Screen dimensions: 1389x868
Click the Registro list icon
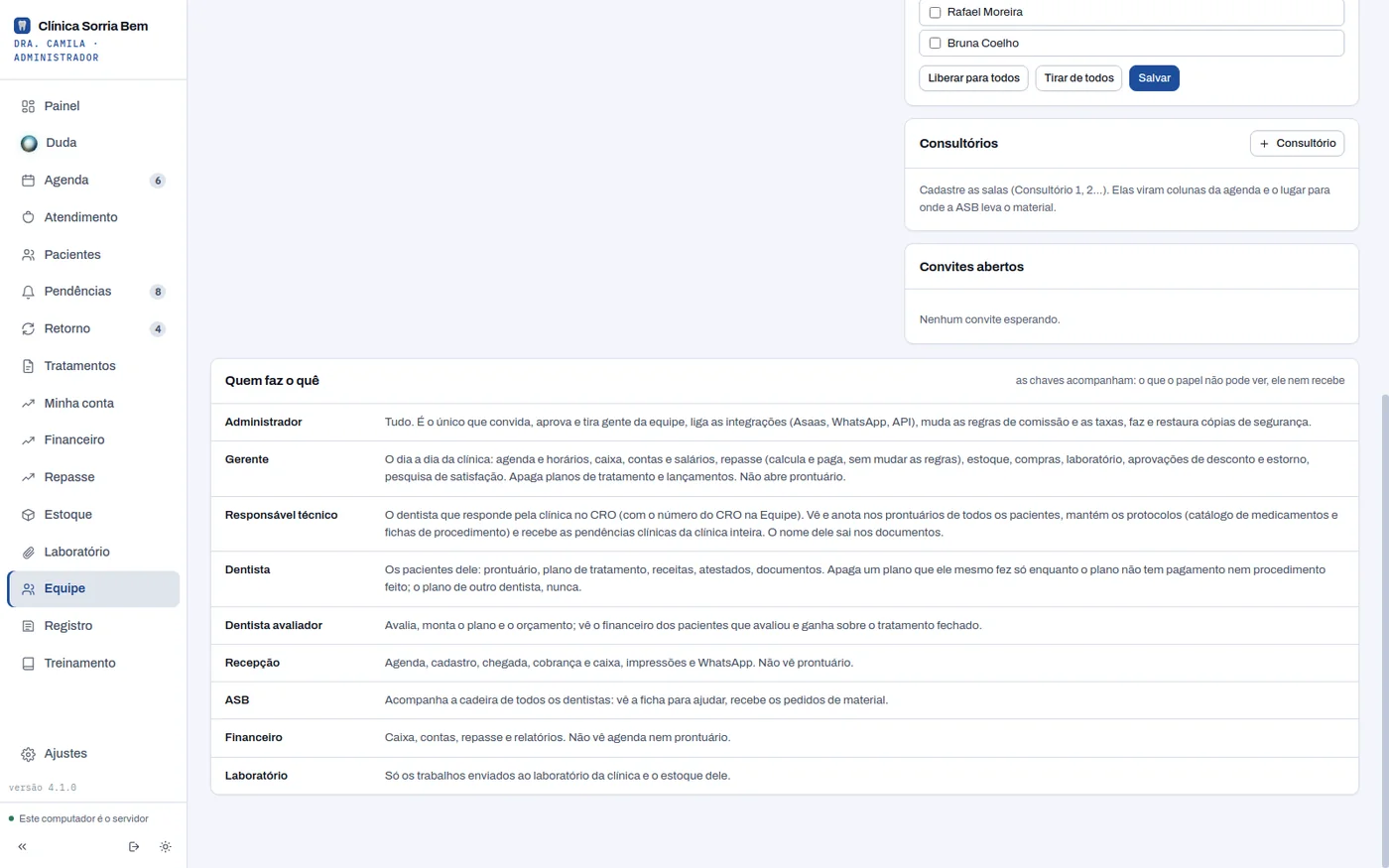coord(28,626)
